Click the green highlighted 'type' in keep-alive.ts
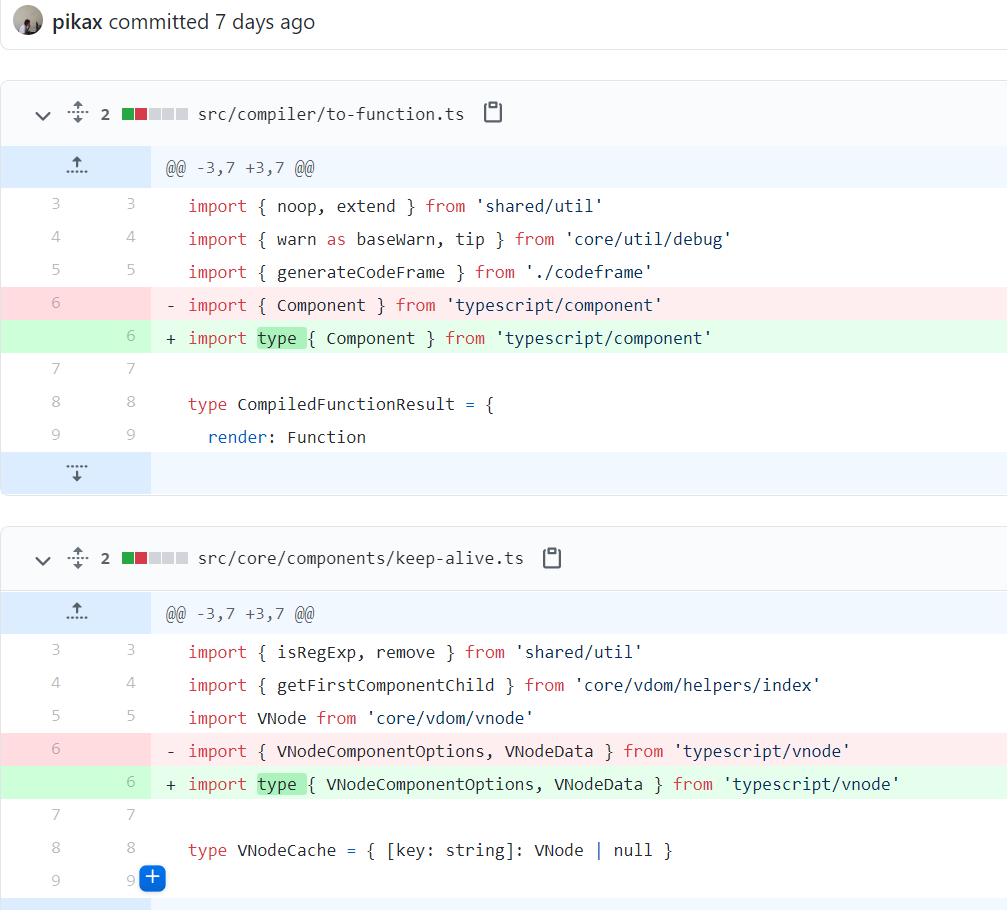 (278, 784)
